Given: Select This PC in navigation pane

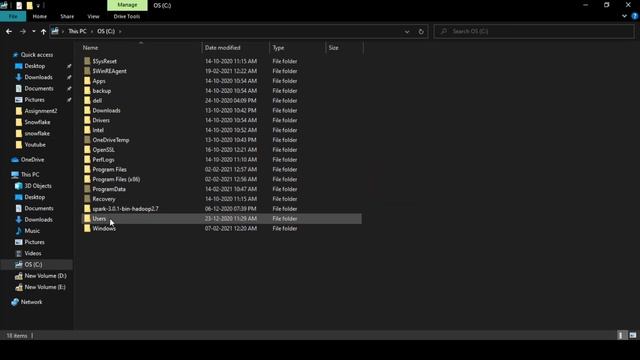Looking at the screenshot, I should (30, 174).
